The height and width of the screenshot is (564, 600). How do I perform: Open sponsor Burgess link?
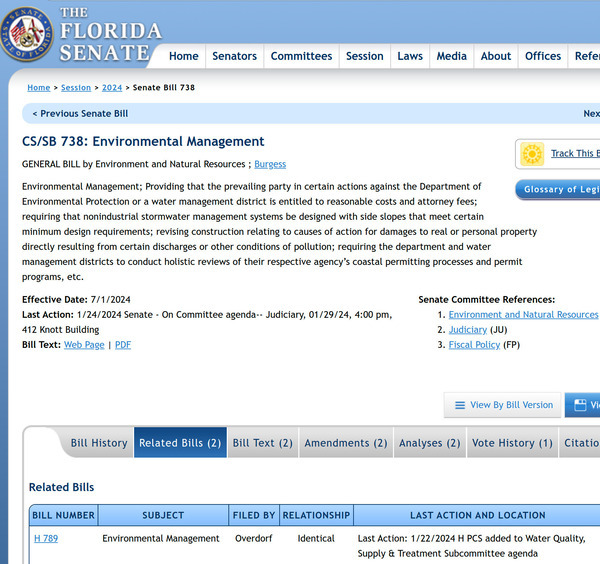270,164
